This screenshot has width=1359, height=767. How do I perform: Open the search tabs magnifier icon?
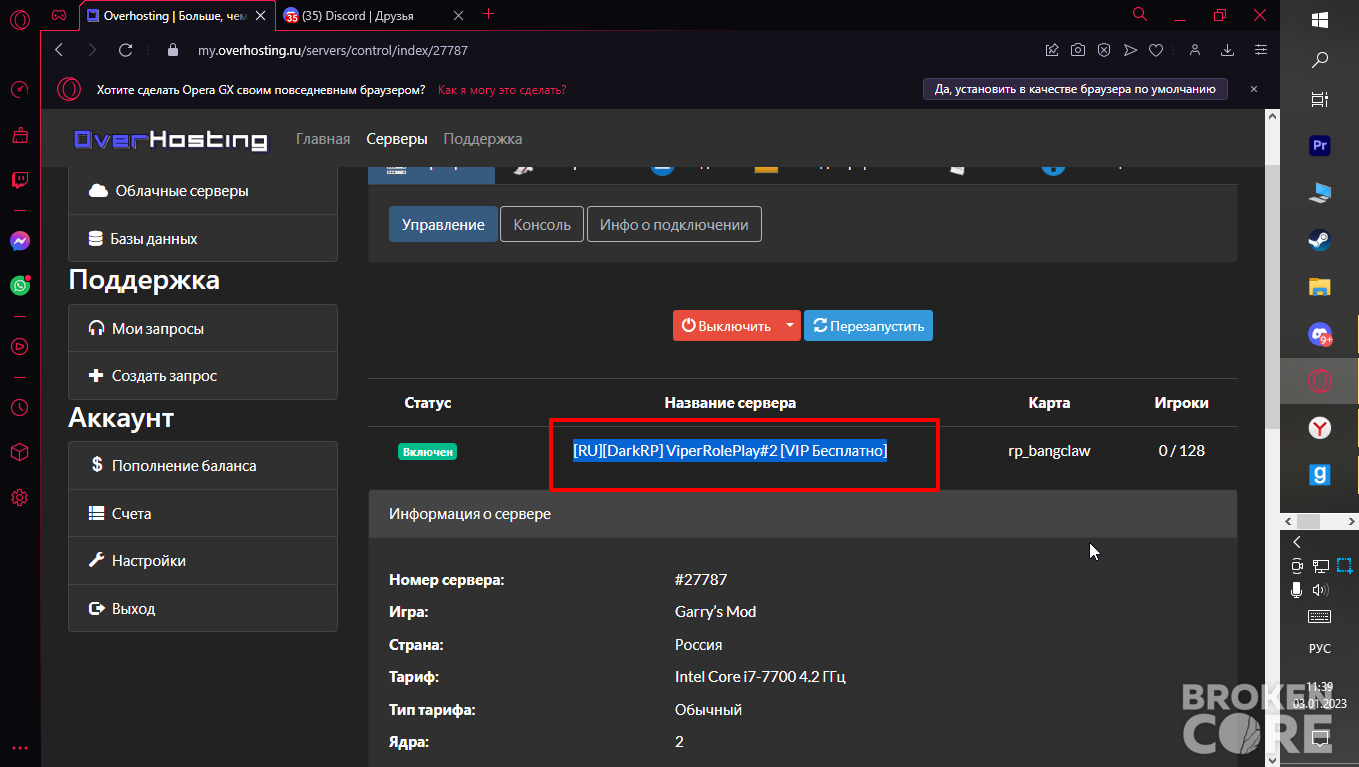click(x=1140, y=14)
